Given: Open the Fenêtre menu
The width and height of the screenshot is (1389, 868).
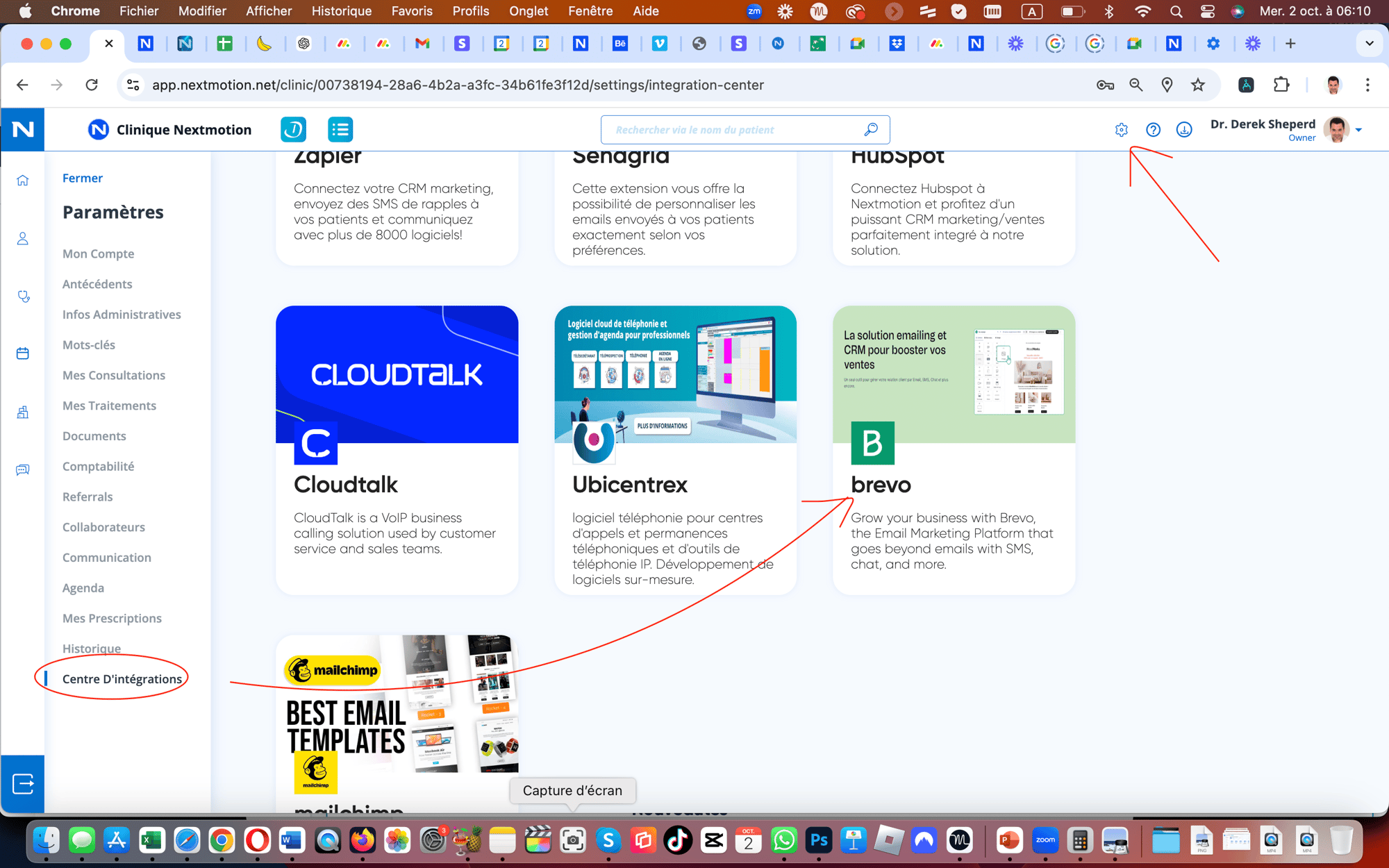Looking at the screenshot, I should pyautogui.click(x=590, y=11).
